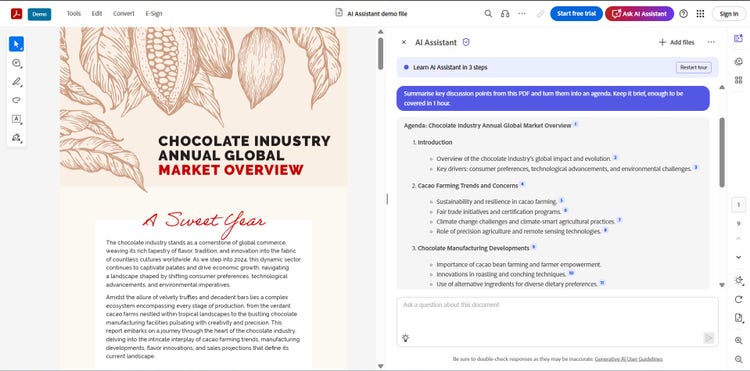Click citation 2 after global impact bullet

[615, 157]
